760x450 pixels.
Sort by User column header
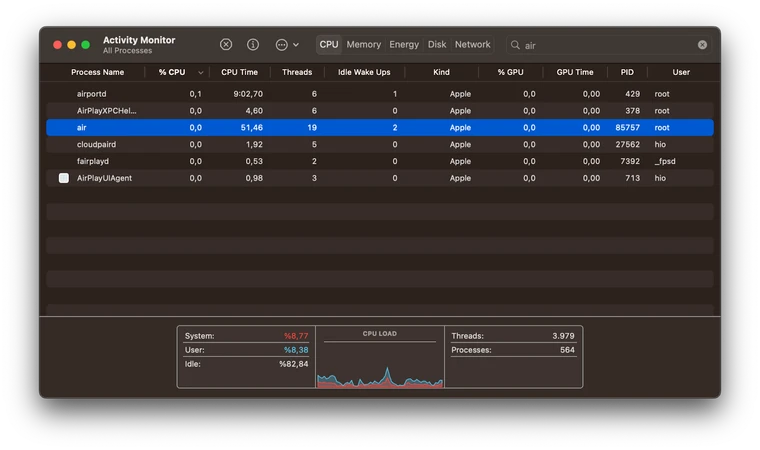[681, 72]
